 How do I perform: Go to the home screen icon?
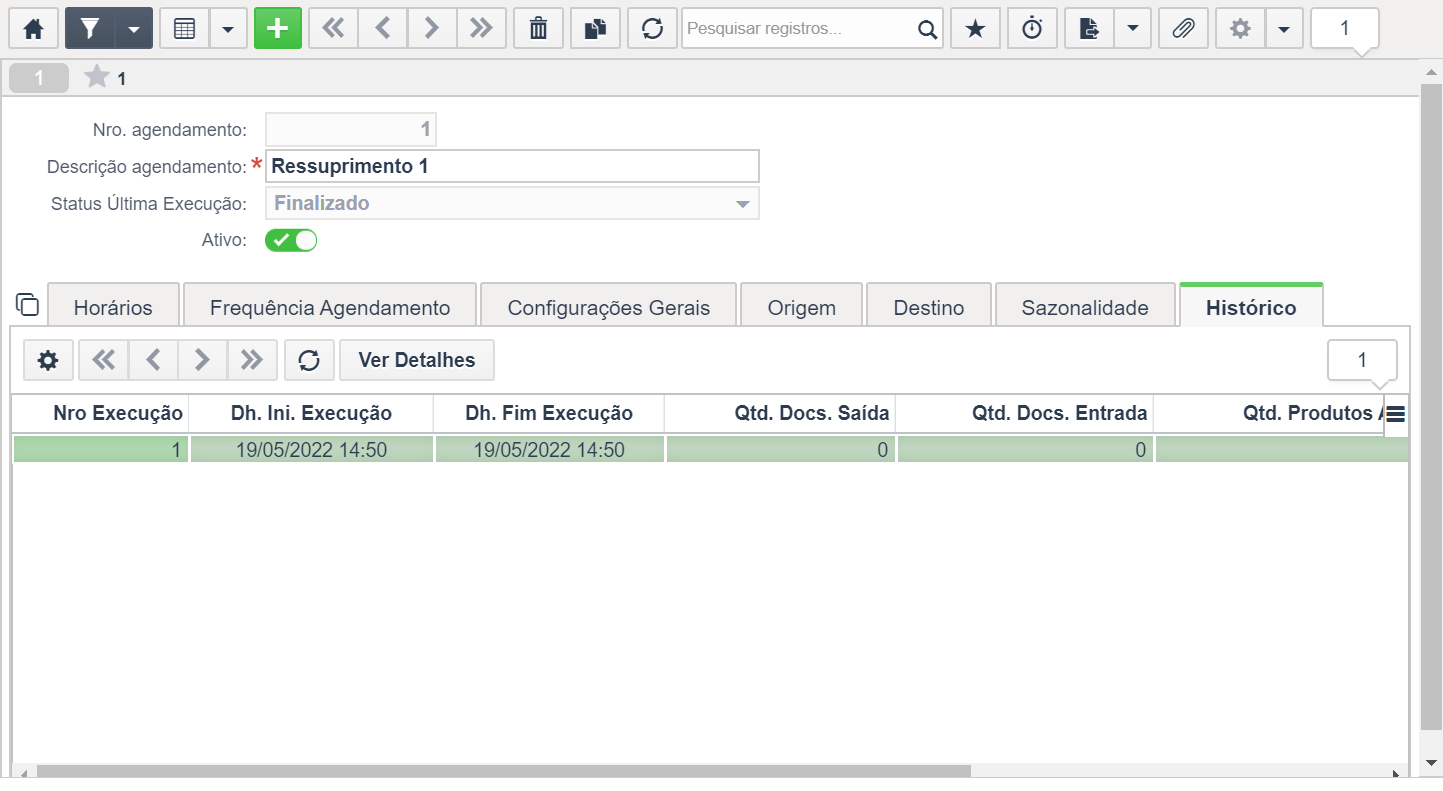(33, 29)
